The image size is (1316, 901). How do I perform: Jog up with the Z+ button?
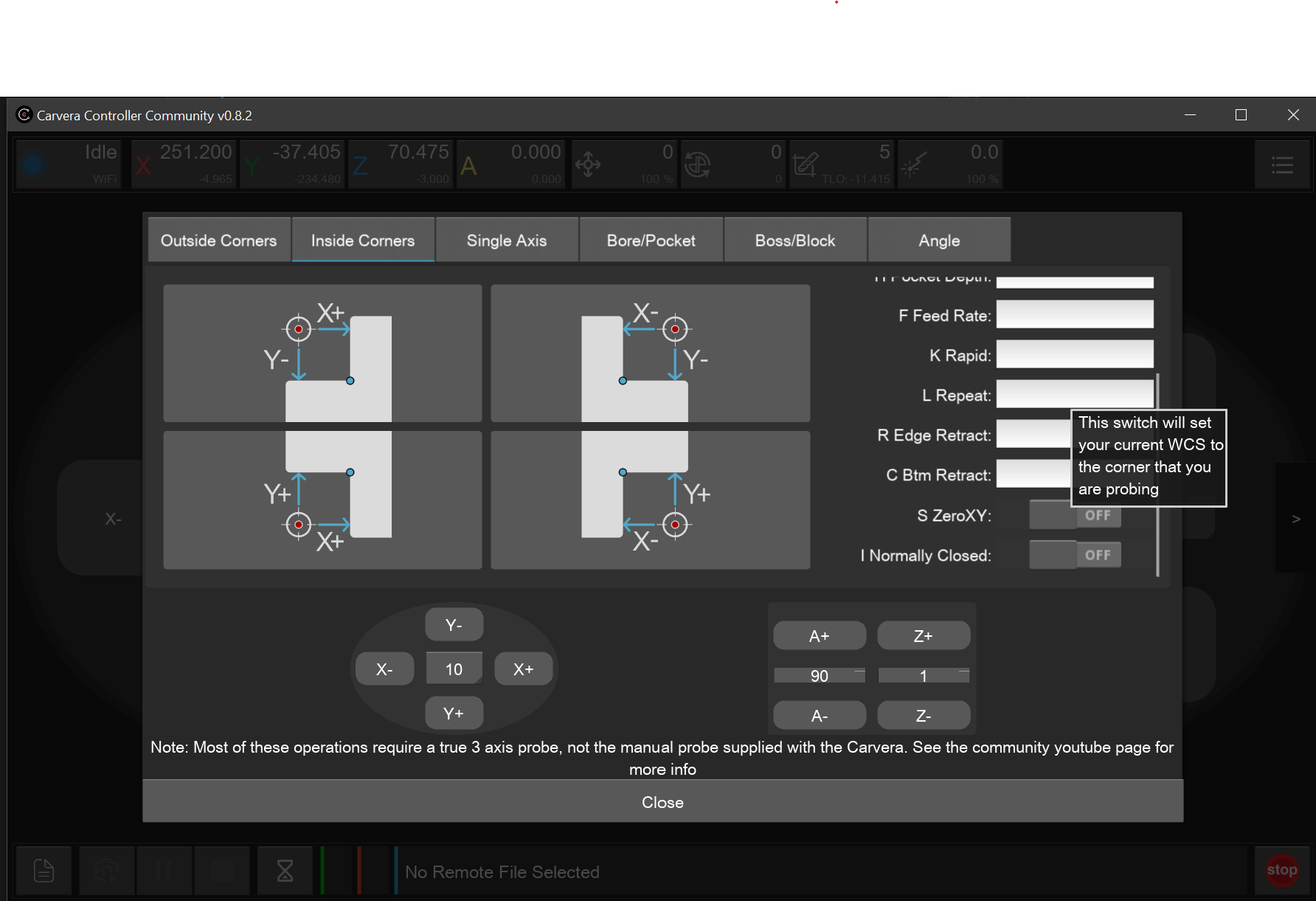(x=923, y=636)
